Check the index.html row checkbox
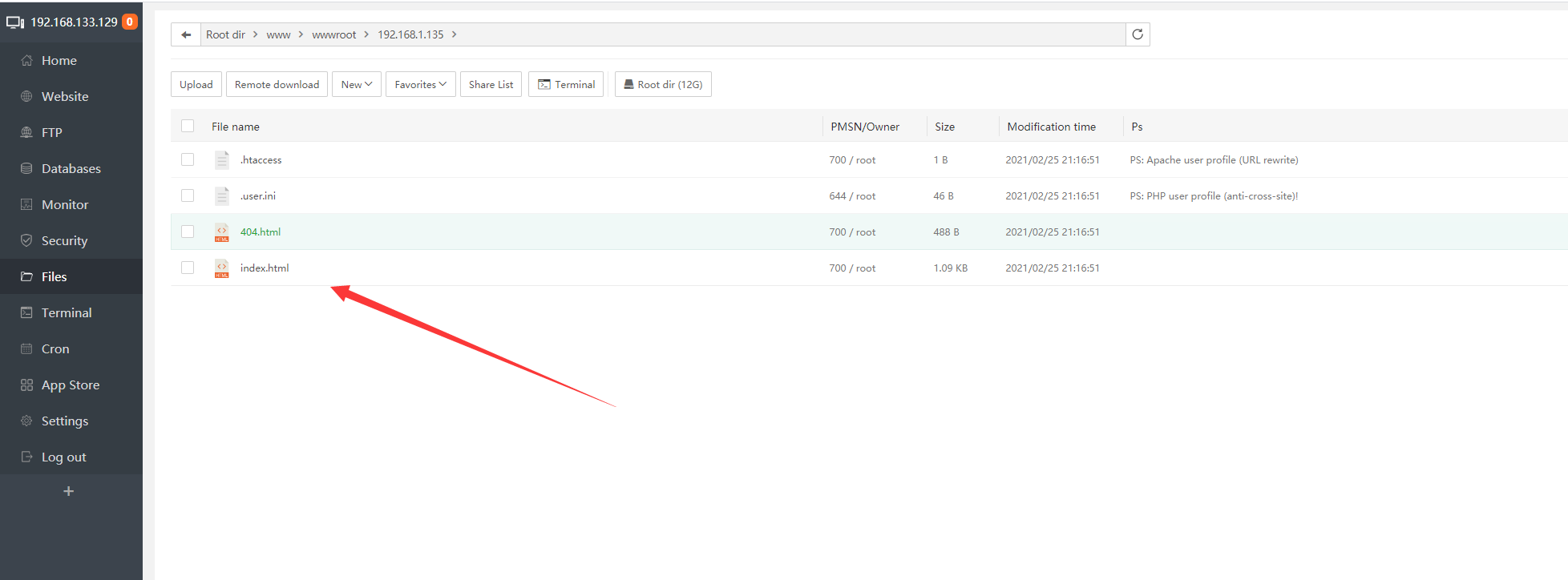The width and height of the screenshot is (1568, 580). click(x=188, y=268)
